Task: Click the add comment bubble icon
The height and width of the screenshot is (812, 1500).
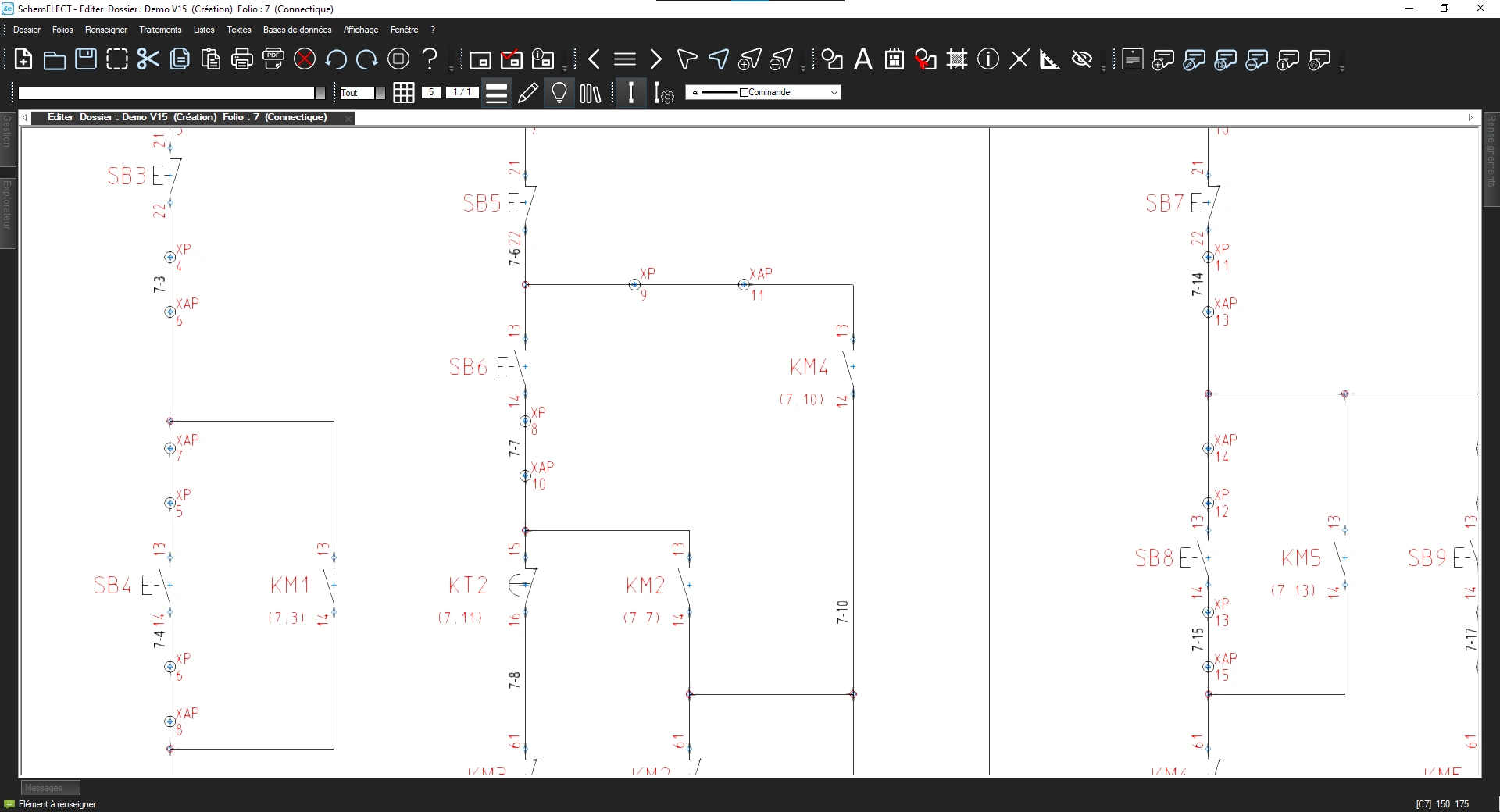Action: pos(1163,59)
